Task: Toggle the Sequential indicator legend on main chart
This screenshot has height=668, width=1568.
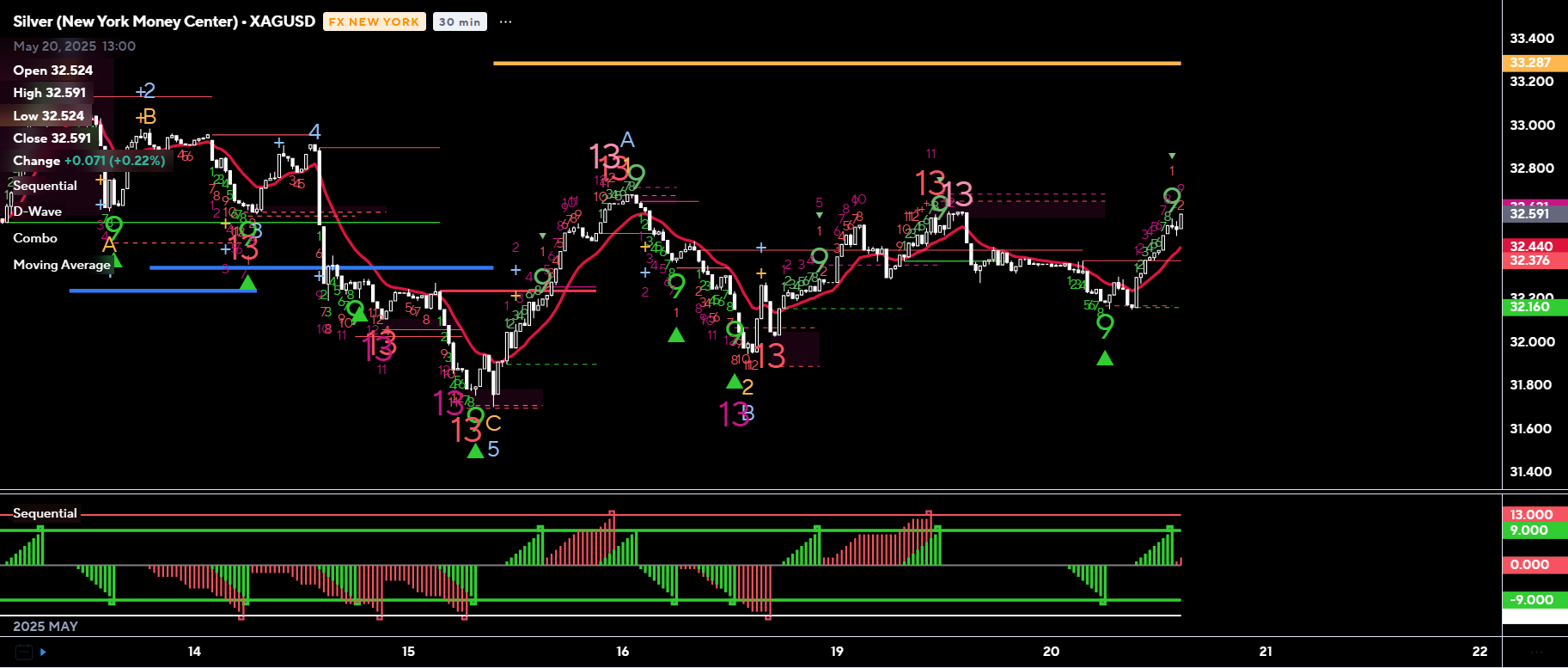Action: (x=45, y=186)
